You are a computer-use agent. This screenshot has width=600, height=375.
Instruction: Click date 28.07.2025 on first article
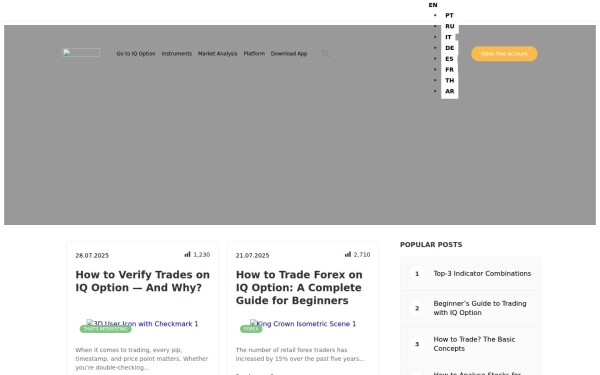click(92, 255)
